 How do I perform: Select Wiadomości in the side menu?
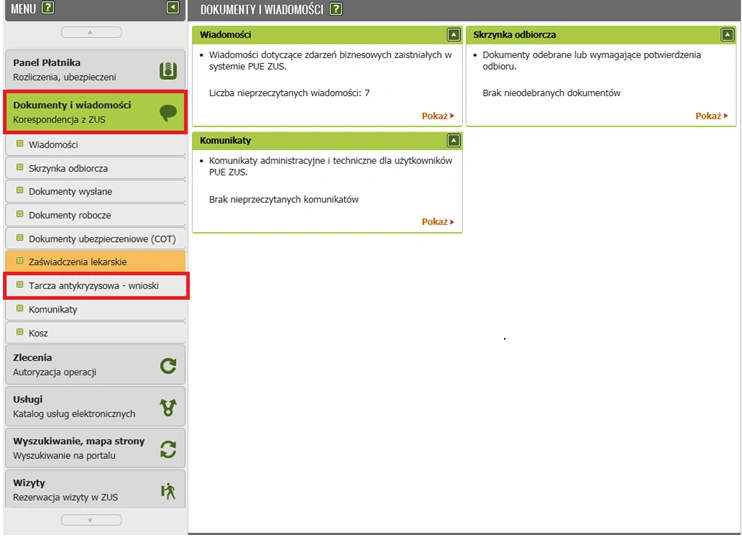point(95,145)
